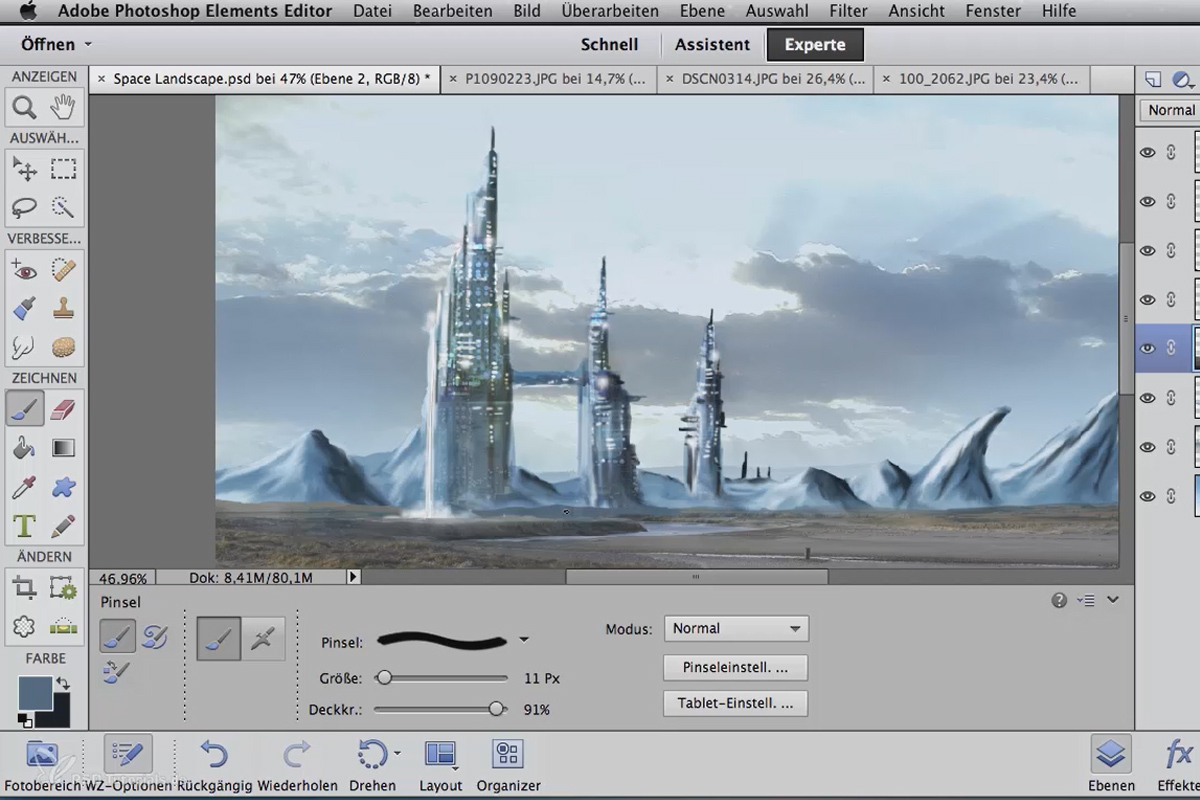The width and height of the screenshot is (1200, 800).
Task: Select the Crop tool
Action: click(x=24, y=587)
